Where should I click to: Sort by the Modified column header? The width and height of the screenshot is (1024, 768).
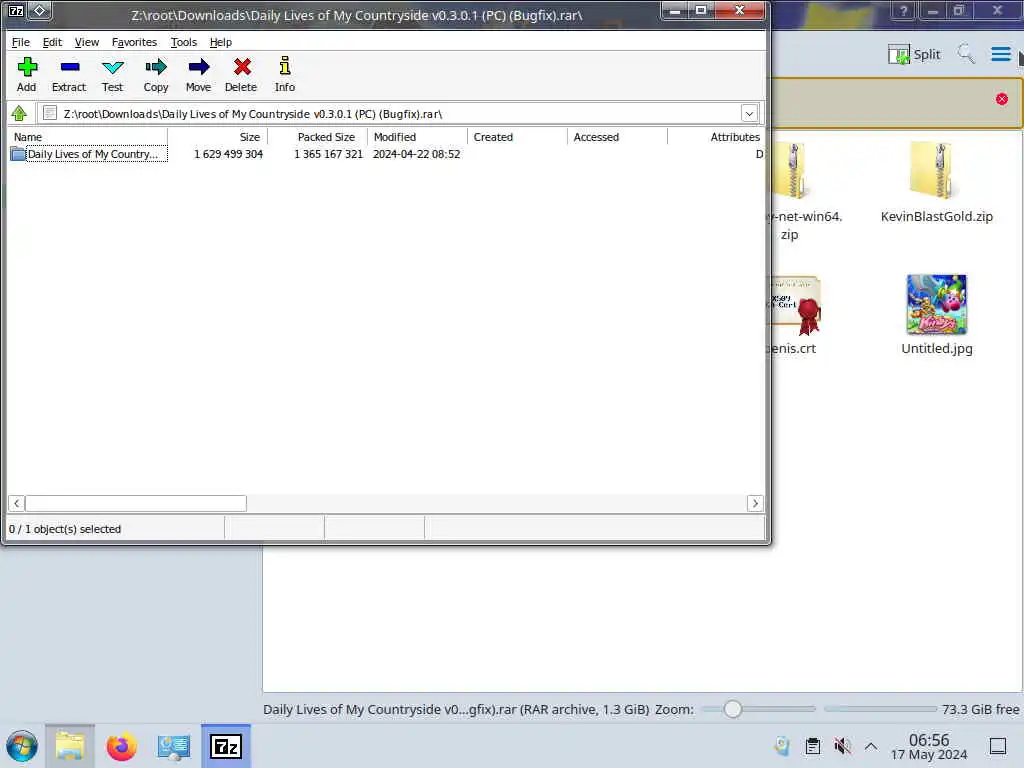[x=418, y=137]
